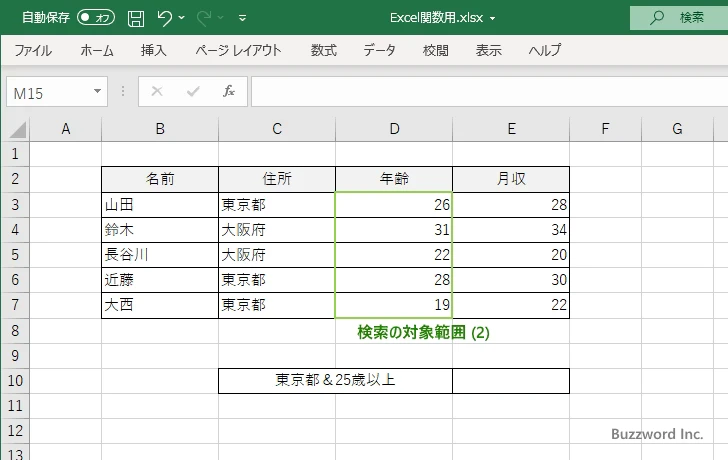Select the 月収 cell showing 34
Viewport: 728px width, 460px height.
[511, 230]
